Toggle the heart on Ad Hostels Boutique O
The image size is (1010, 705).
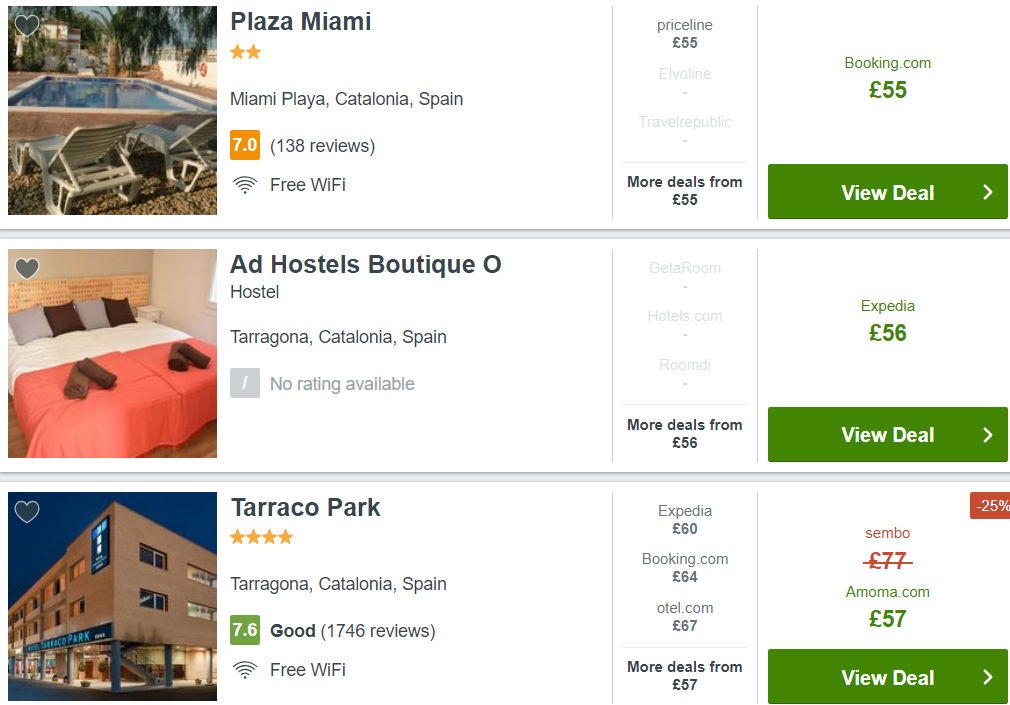[x=27, y=269]
